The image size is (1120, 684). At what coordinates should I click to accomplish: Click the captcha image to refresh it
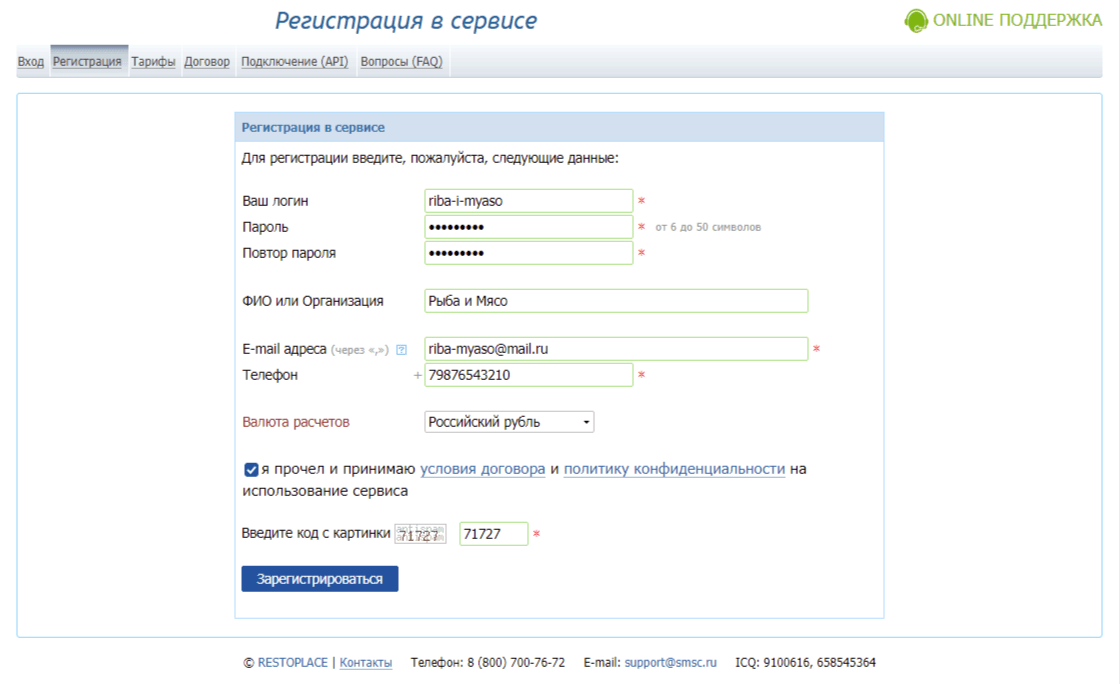(422, 533)
